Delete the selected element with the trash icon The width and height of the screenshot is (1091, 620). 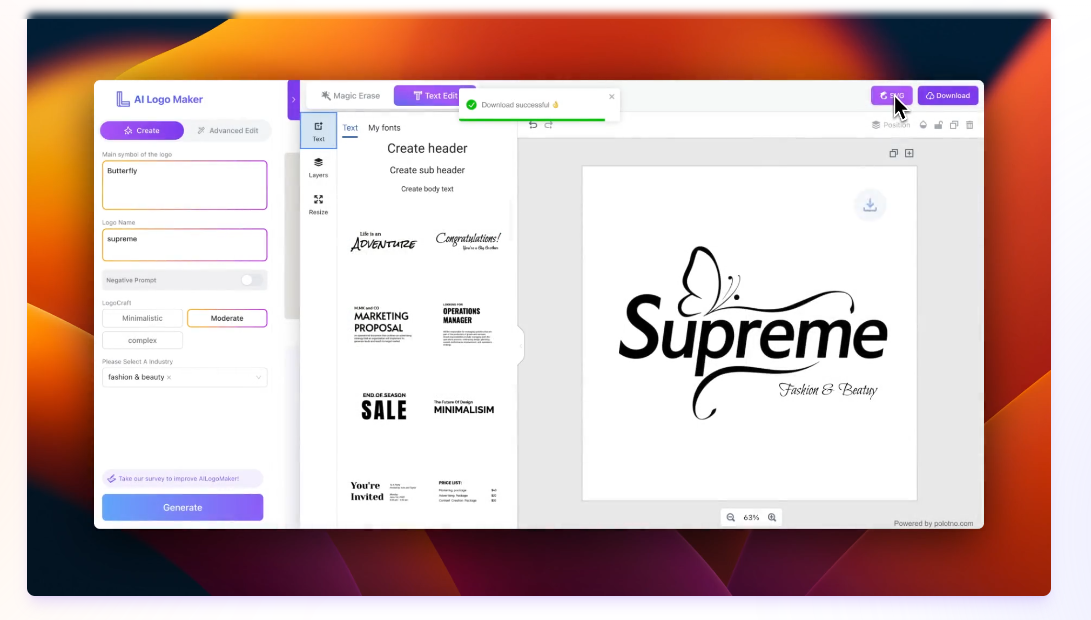969,125
